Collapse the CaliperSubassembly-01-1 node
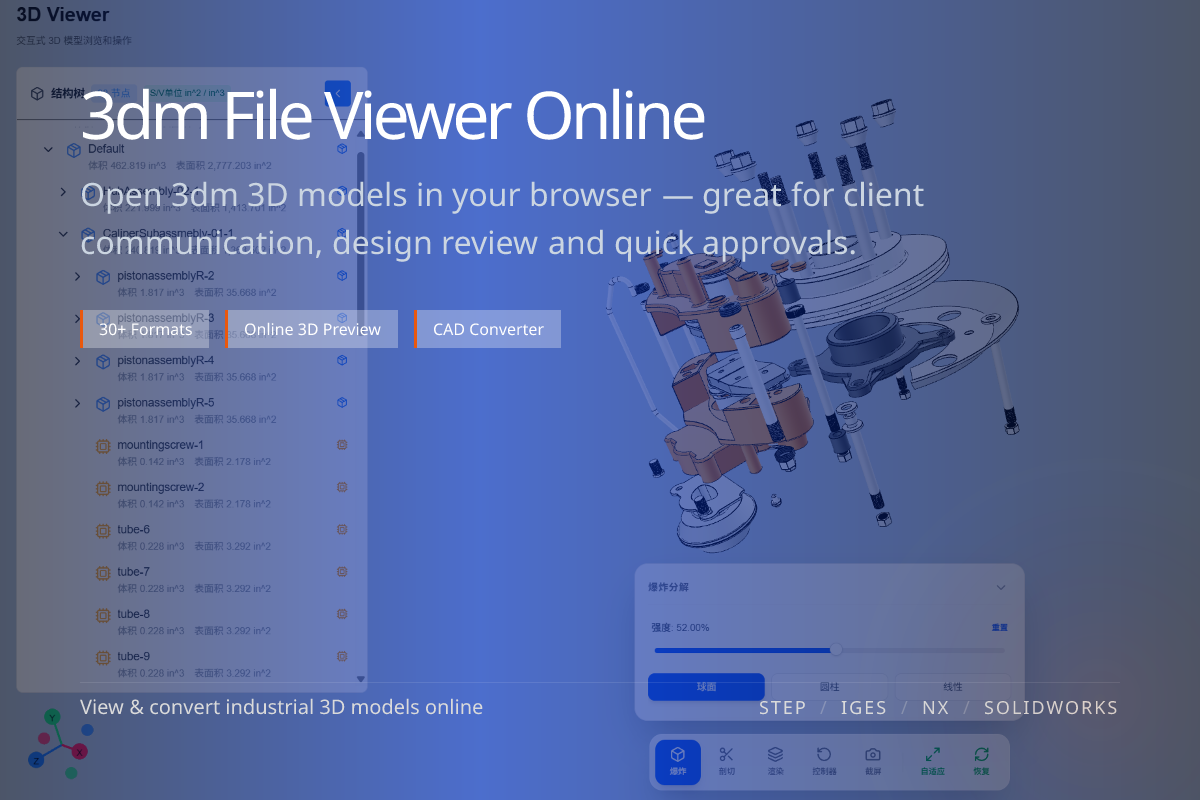 coord(63,234)
